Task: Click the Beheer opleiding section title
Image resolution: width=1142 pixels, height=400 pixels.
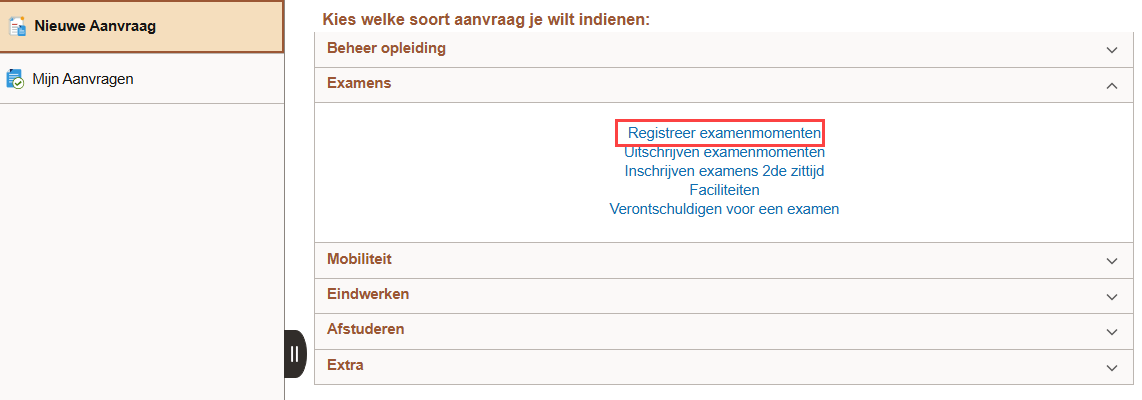Action: coord(386,48)
